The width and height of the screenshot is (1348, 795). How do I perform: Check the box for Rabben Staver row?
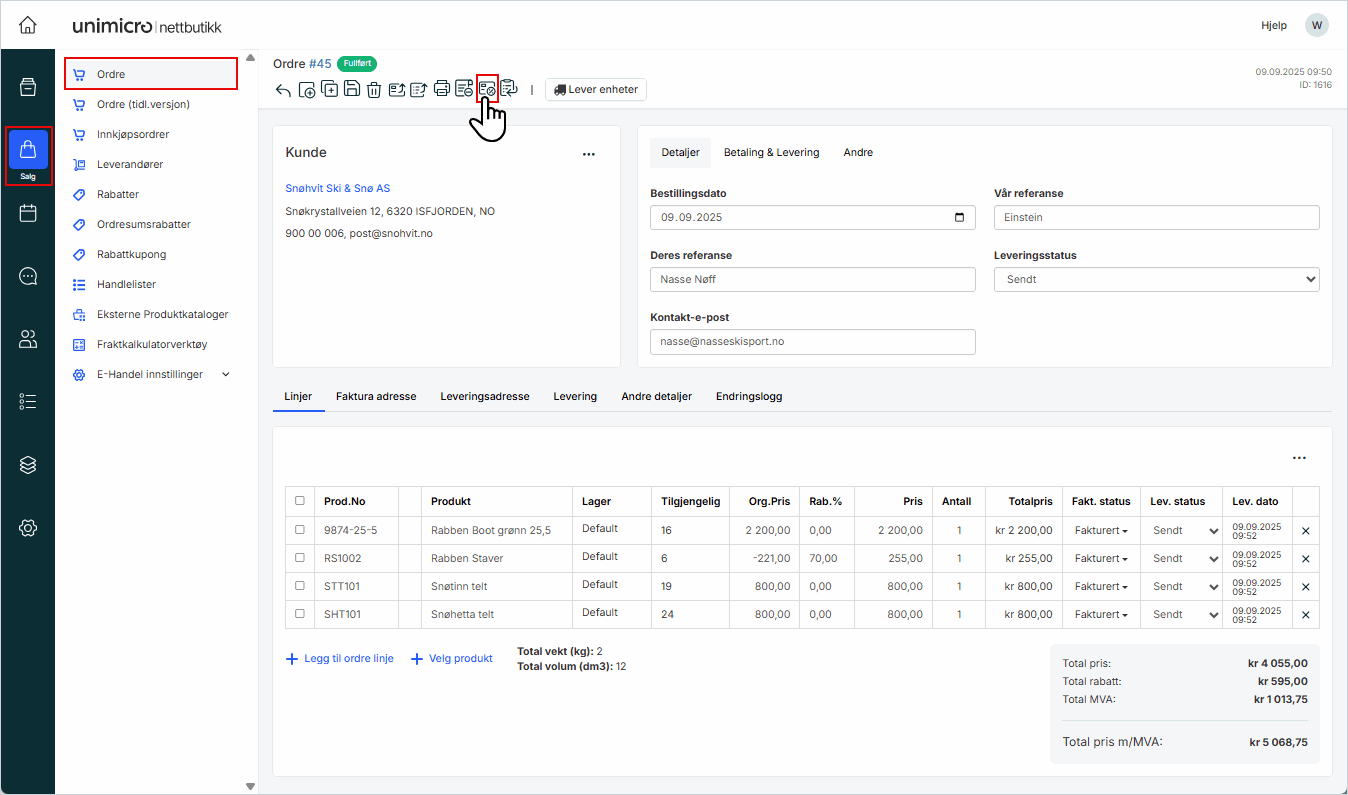pyautogui.click(x=300, y=558)
